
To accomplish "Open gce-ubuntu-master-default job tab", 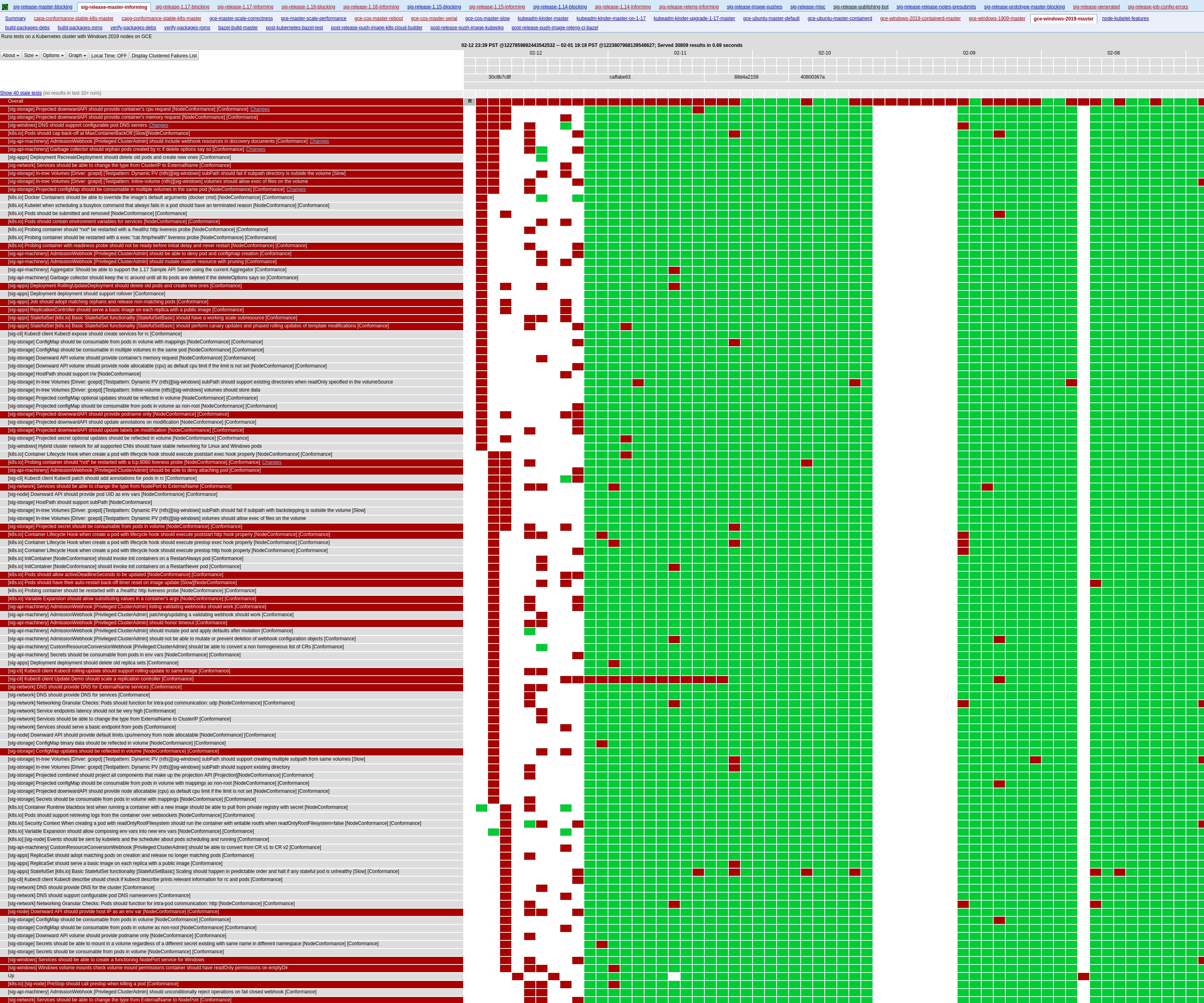I will pos(771,18).
